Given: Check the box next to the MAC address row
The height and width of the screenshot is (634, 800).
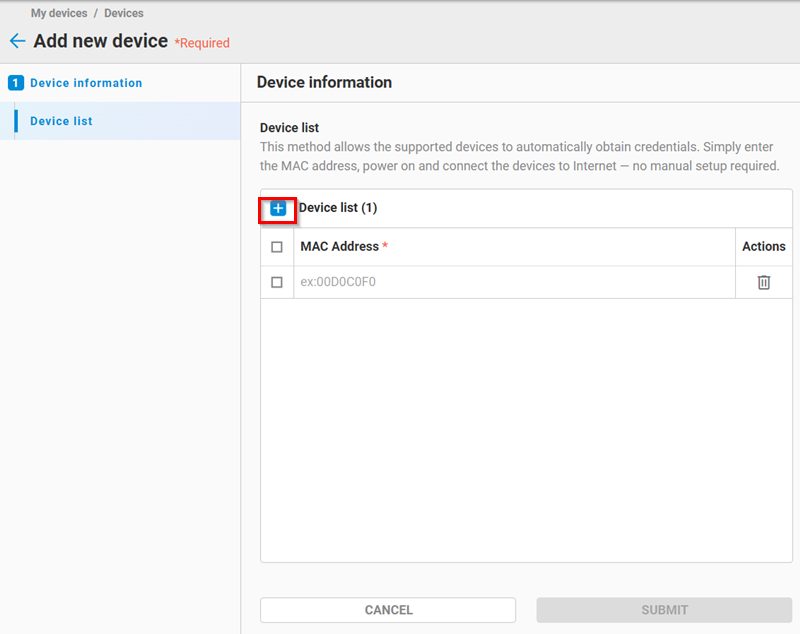Looking at the screenshot, I should (277, 282).
